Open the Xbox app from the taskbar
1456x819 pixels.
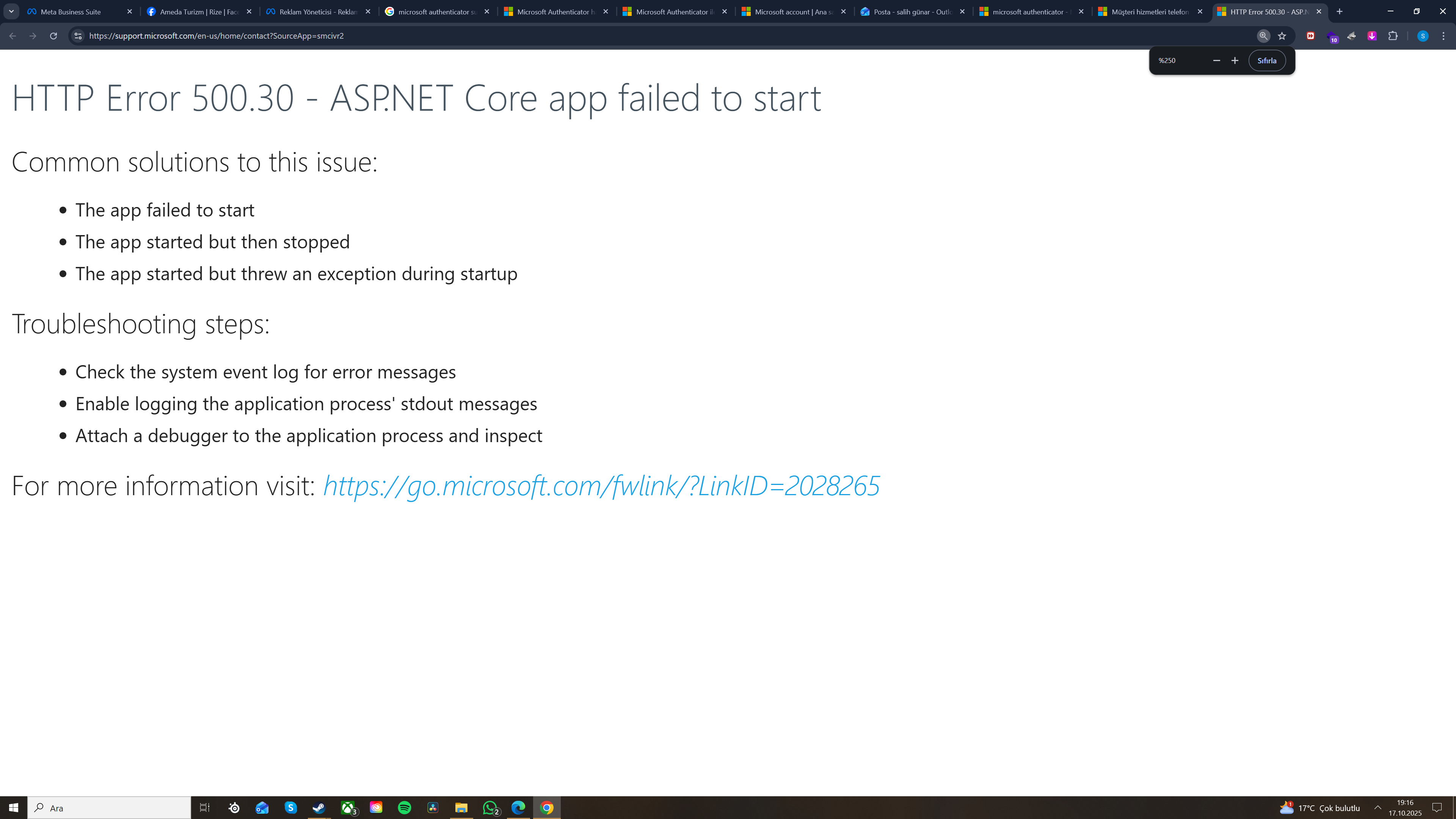tap(348, 808)
